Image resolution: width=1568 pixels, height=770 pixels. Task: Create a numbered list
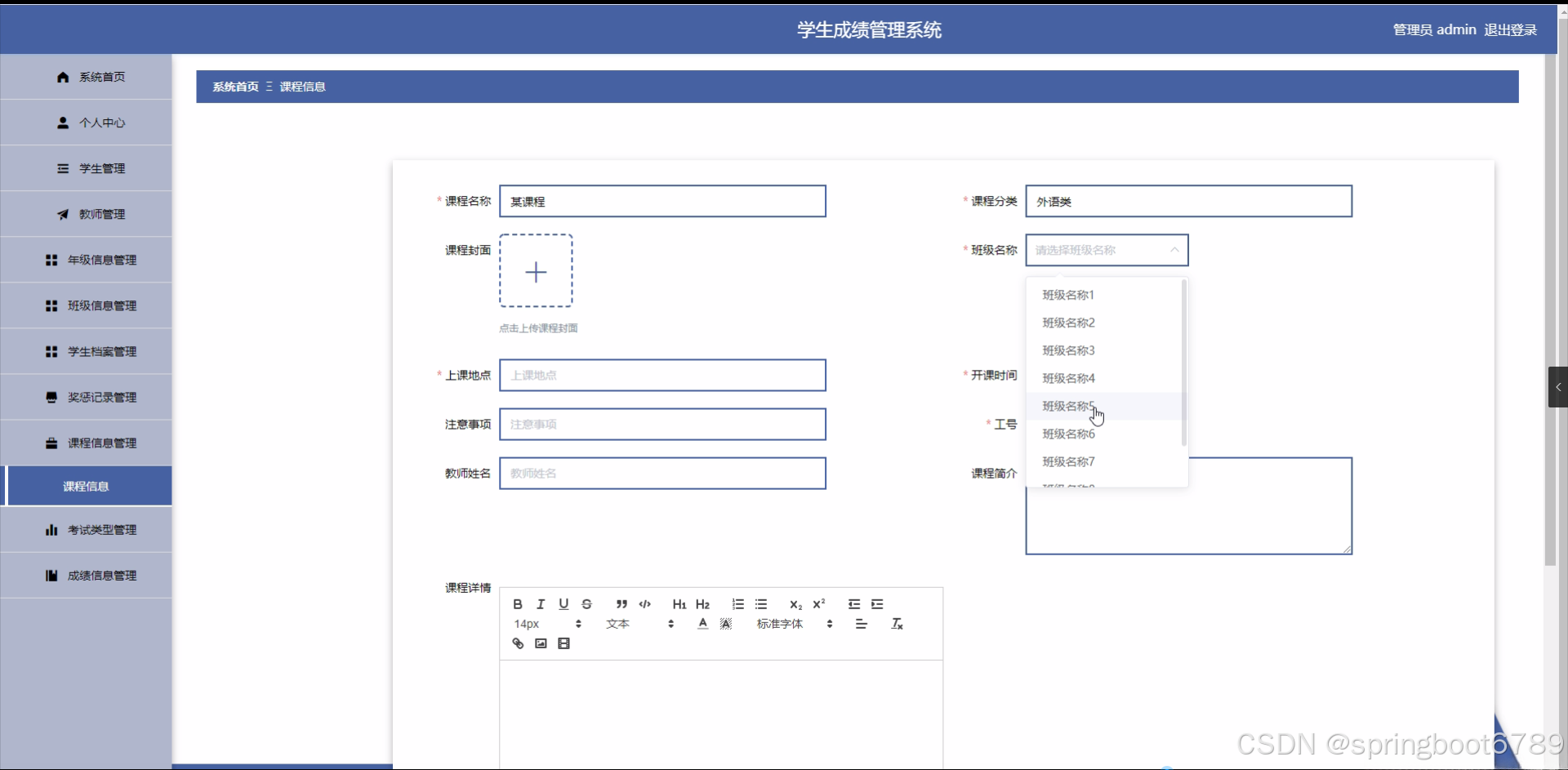click(737, 604)
